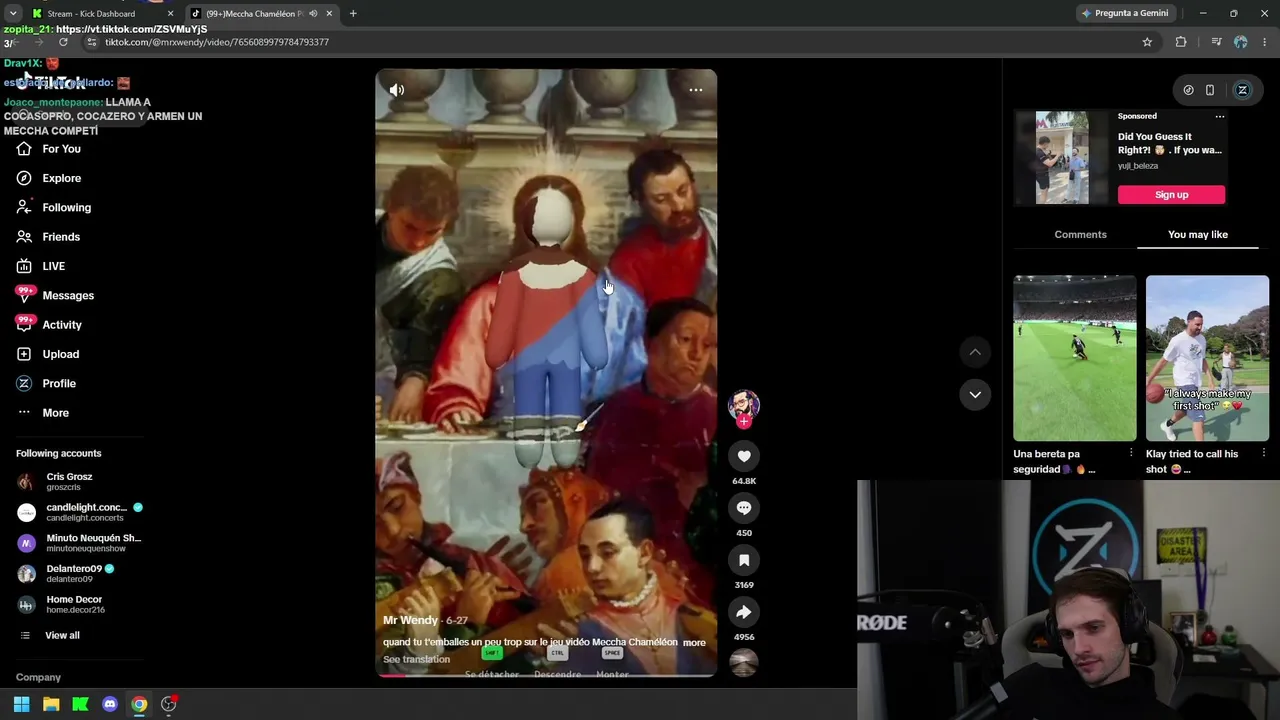This screenshot has height=720, width=1280.
Task: Like the video with the heart icon
Action: tap(744, 456)
